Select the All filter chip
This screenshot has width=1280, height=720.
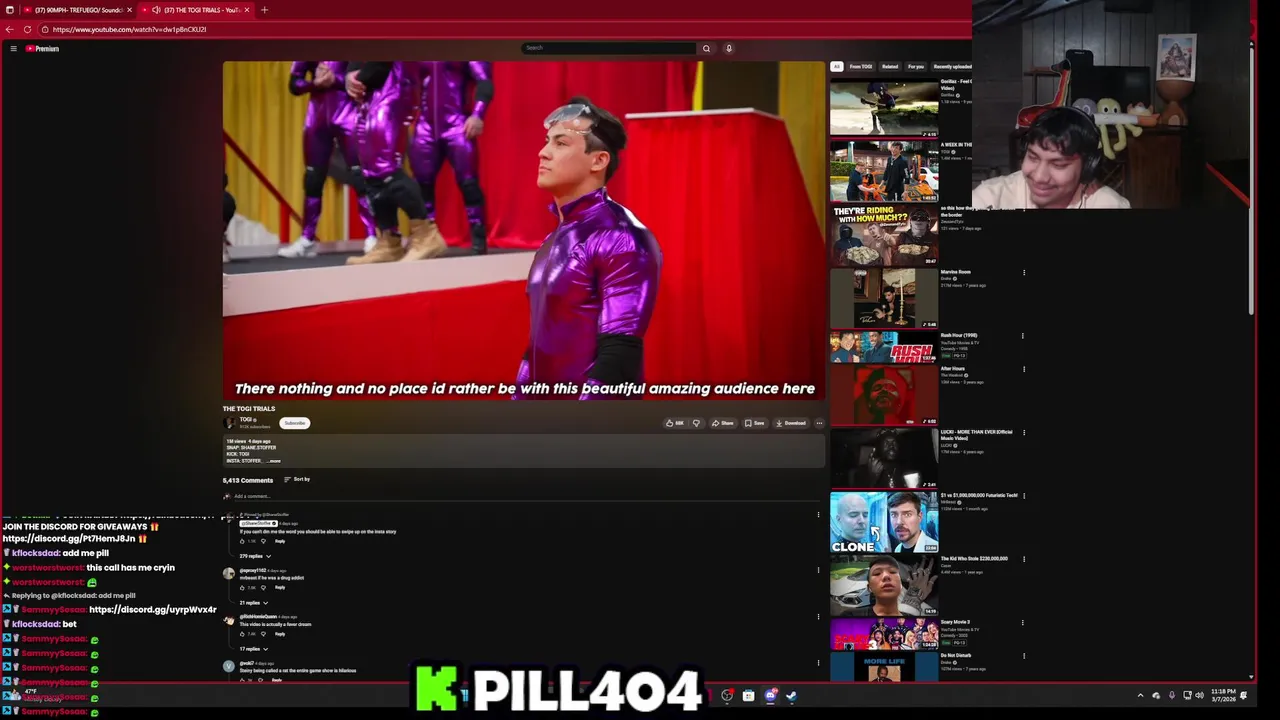click(837, 66)
